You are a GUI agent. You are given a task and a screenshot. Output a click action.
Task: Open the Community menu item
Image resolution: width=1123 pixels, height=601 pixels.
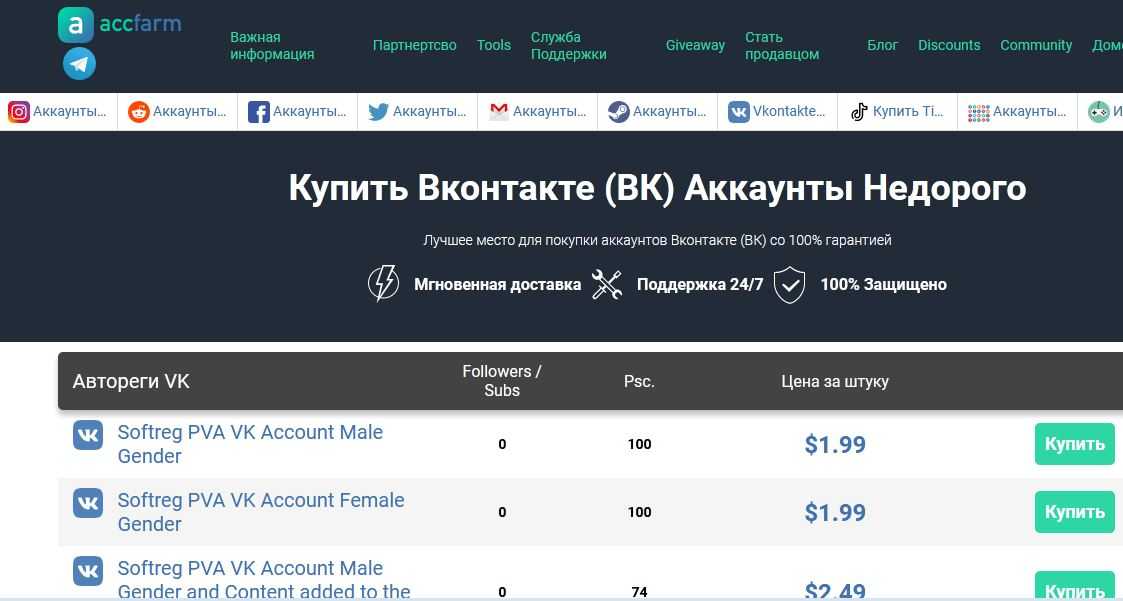point(1036,45)
